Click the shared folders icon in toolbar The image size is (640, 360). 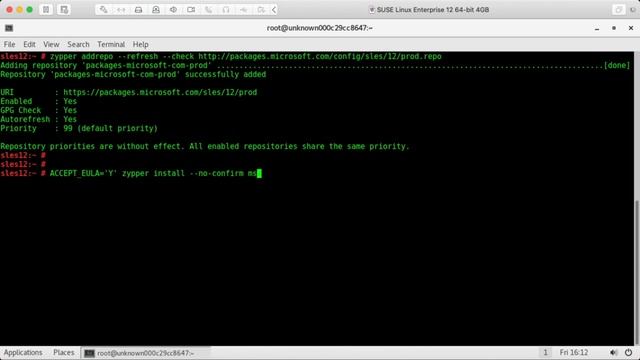(261, 9)
